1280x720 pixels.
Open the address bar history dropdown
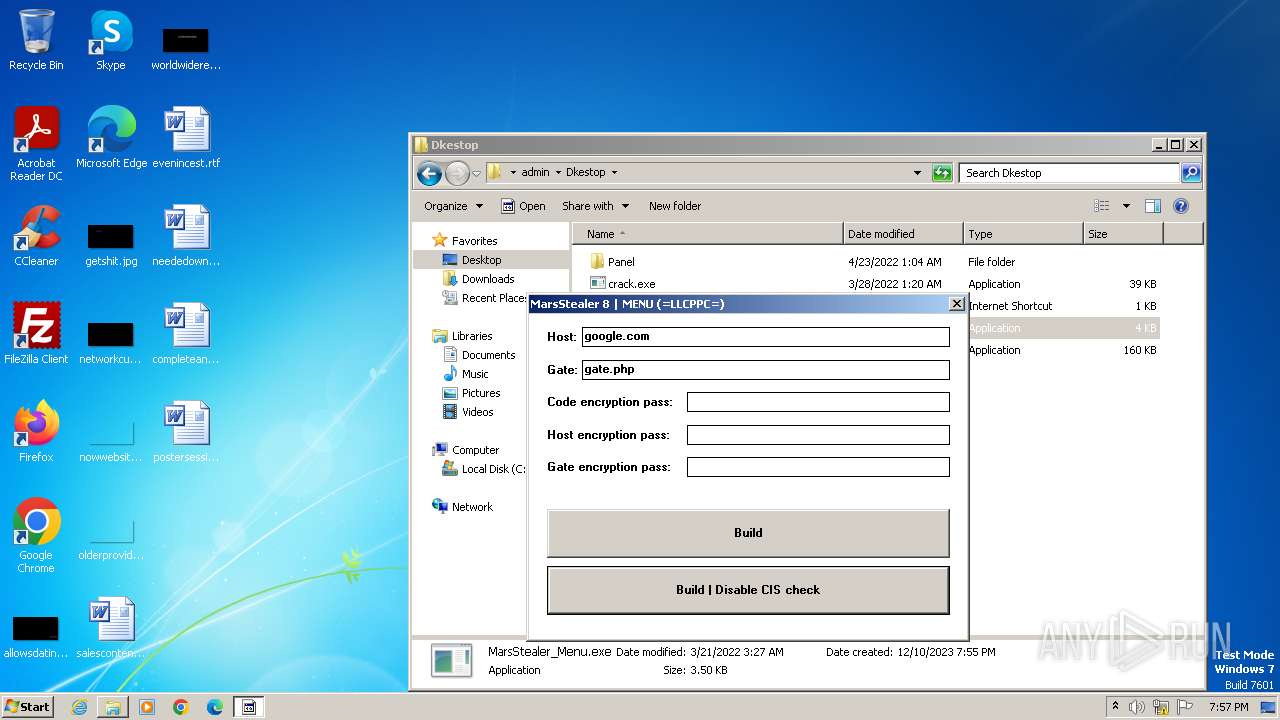pyautogui.click(x=917, y=172)
